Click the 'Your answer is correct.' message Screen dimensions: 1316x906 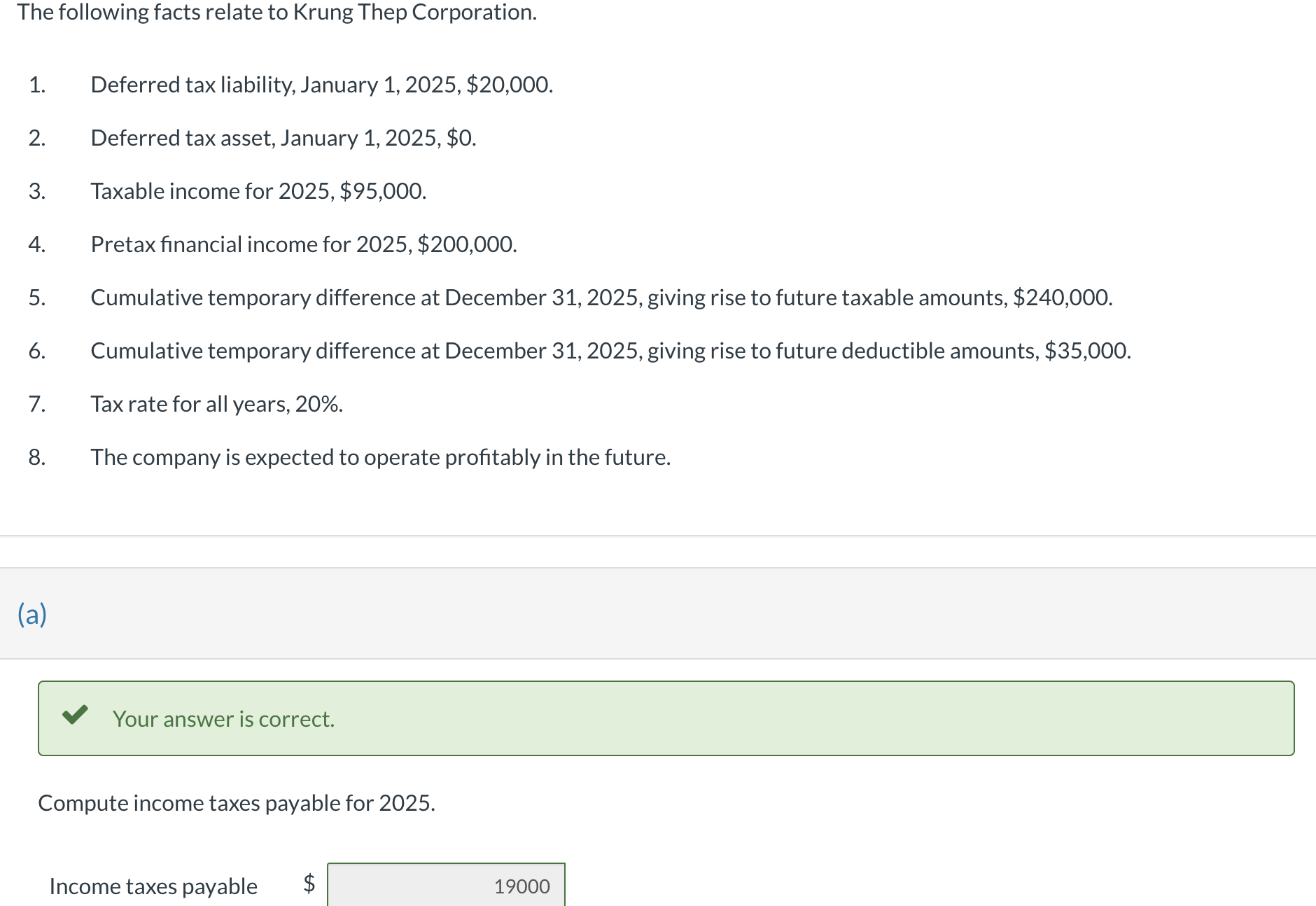click(223, 719)
